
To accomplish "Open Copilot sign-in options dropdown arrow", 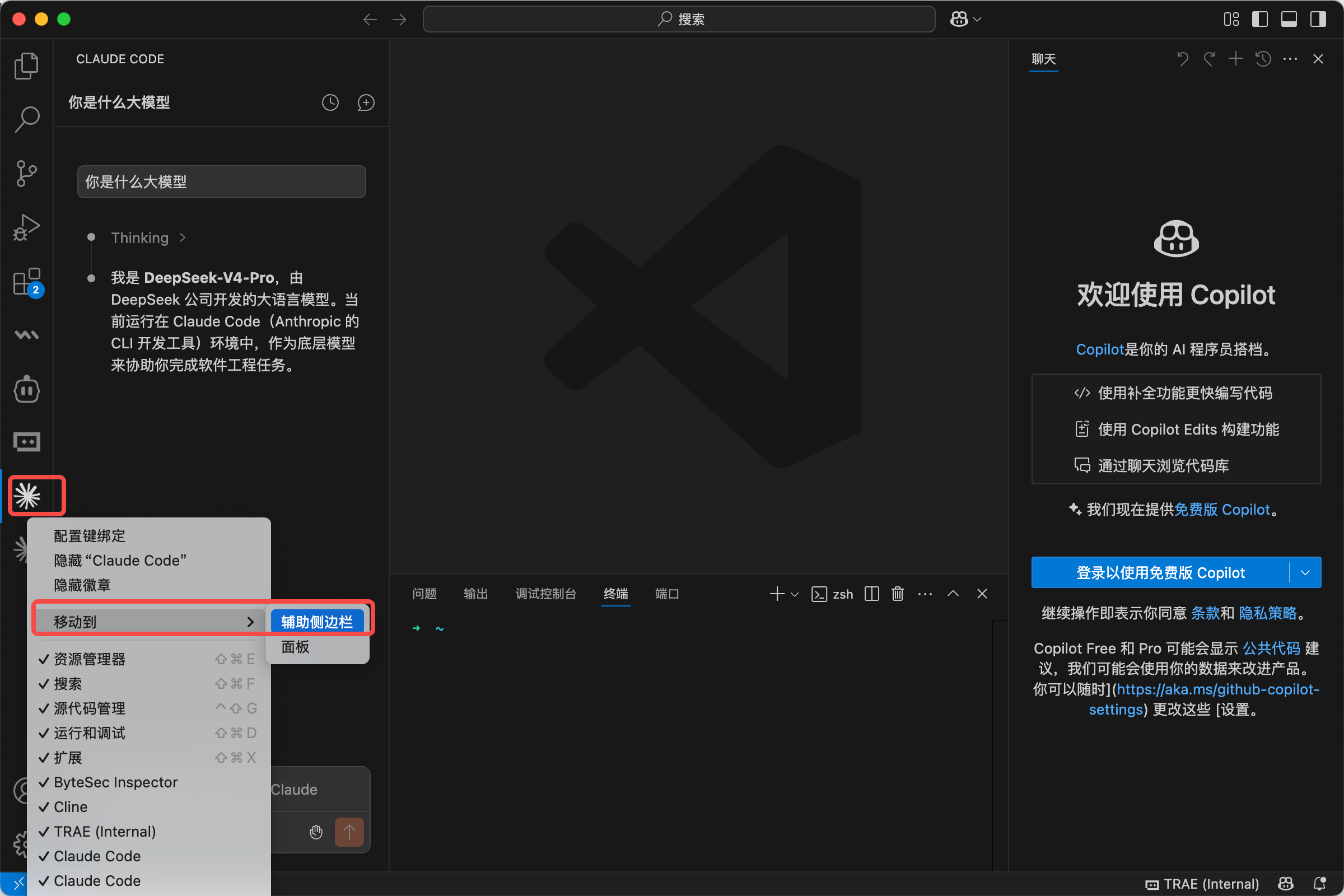I will (x=1305, y=572).
